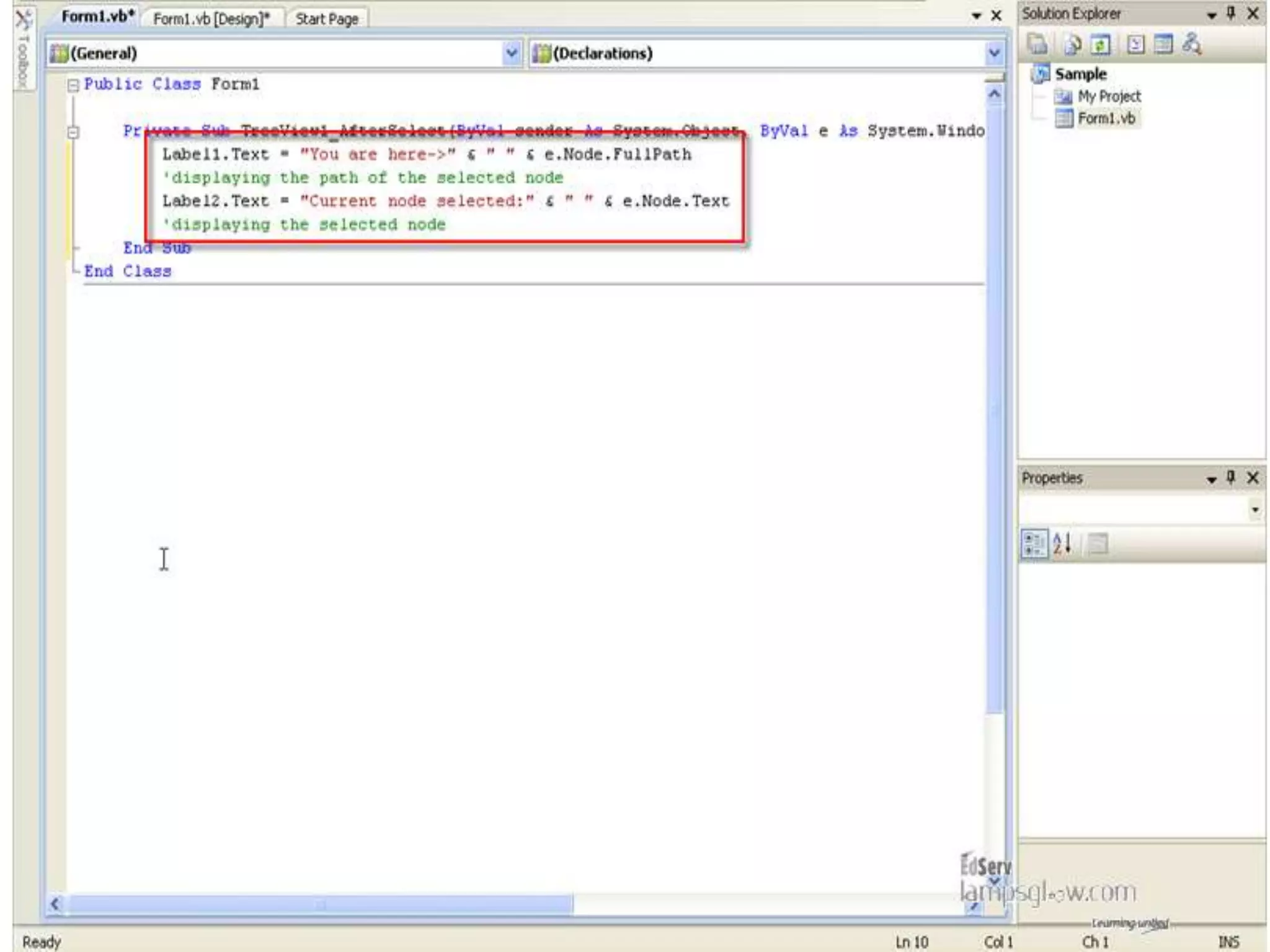Click View Designer icon in Solution Explorer
1270x952 pixels.
(1163, 44)
